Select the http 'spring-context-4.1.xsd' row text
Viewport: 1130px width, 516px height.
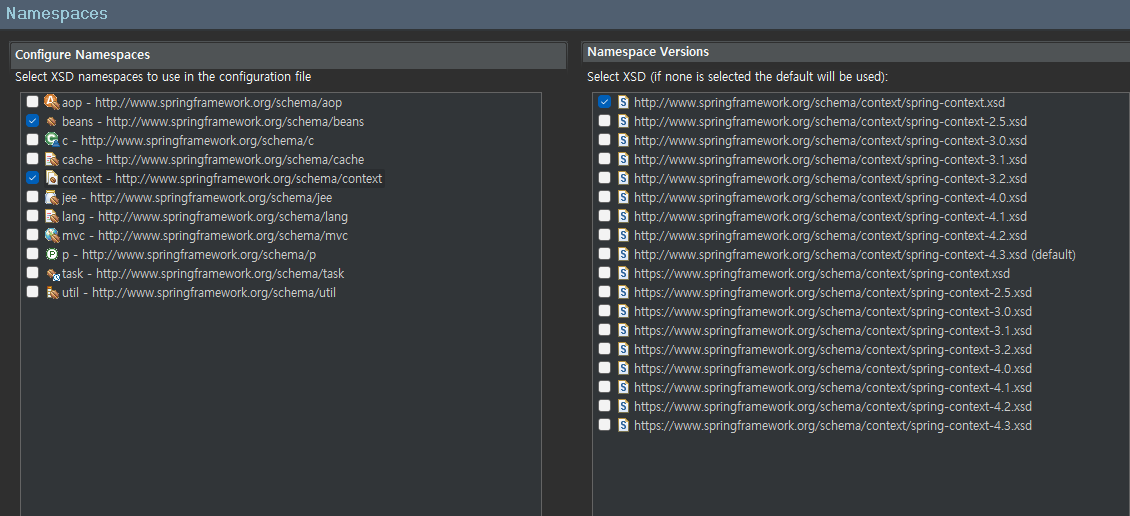point(830,217)
